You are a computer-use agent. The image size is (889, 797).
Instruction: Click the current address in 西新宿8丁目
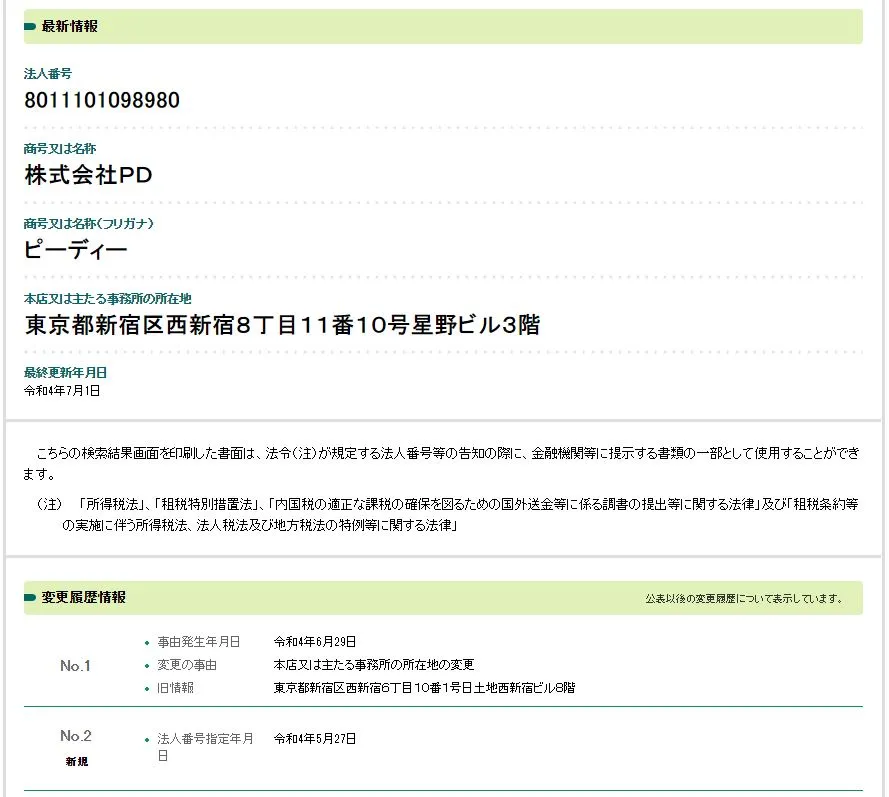(282, 325)
